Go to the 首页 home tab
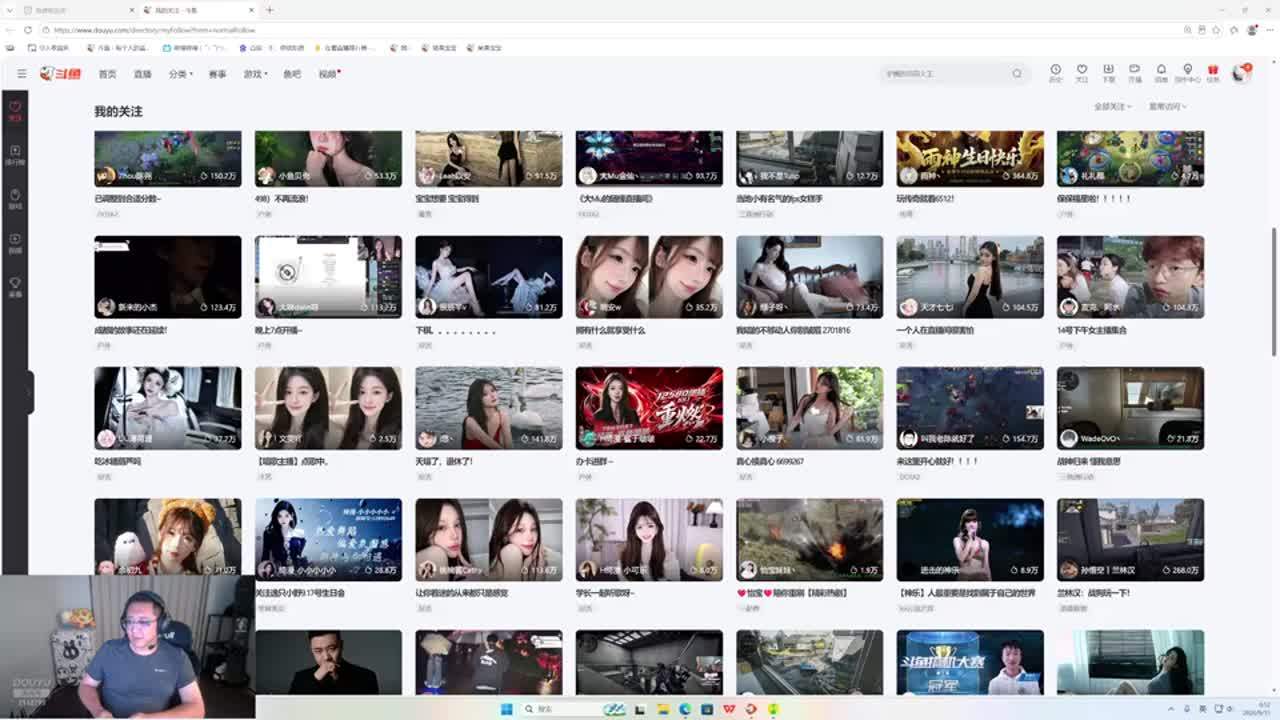1280x720 pixels. point(107,74)
